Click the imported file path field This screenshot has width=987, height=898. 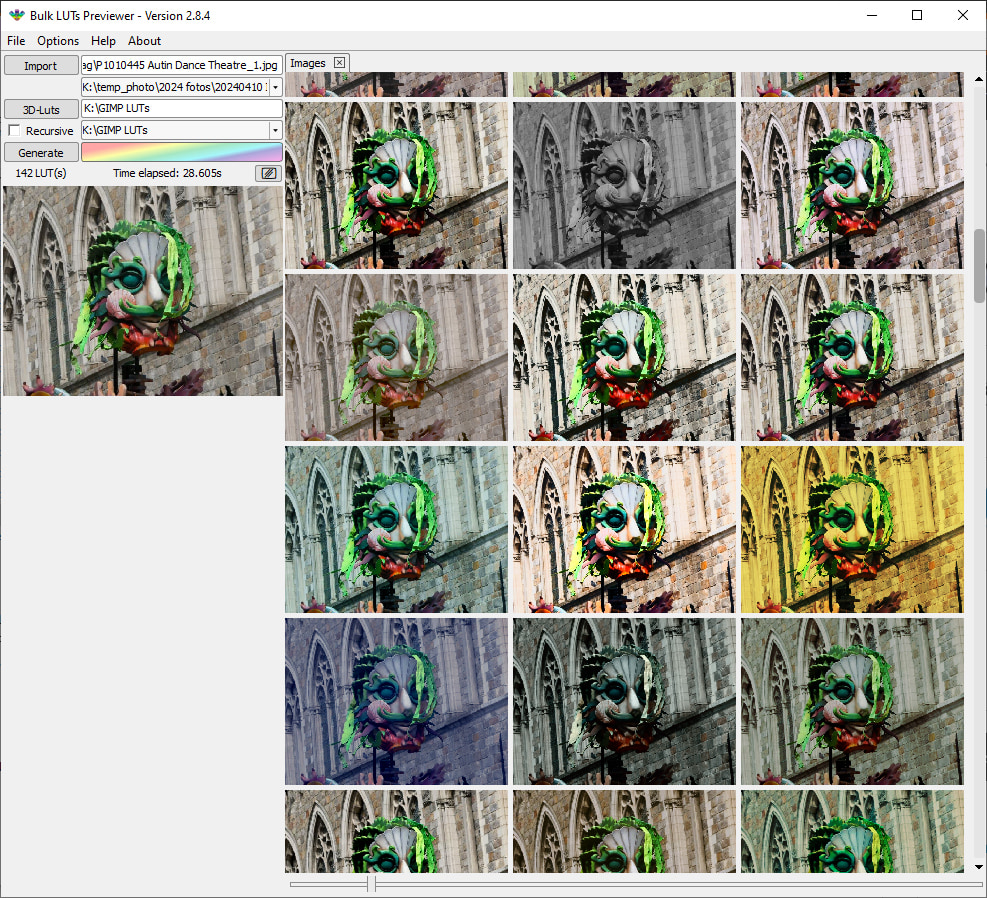pyautogui.click(x=181, y=65)
